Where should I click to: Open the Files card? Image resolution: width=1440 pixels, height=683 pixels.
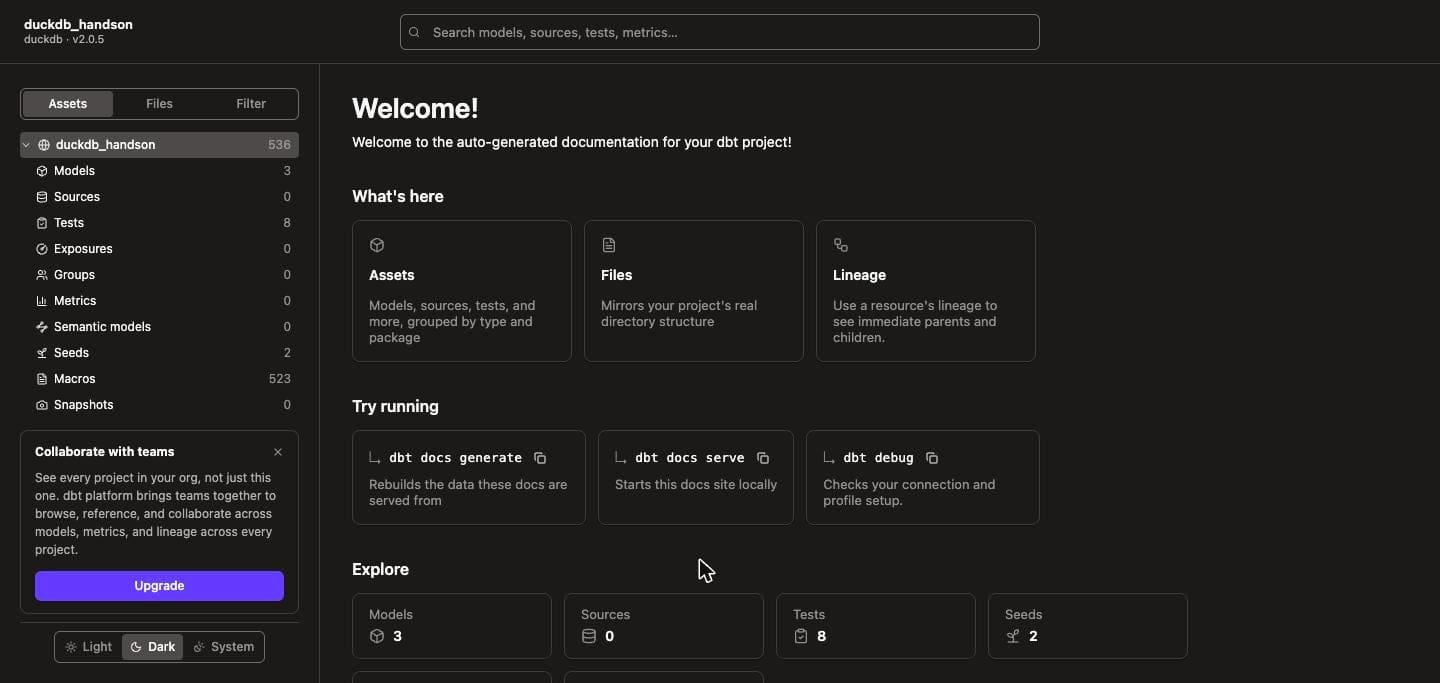694,291
